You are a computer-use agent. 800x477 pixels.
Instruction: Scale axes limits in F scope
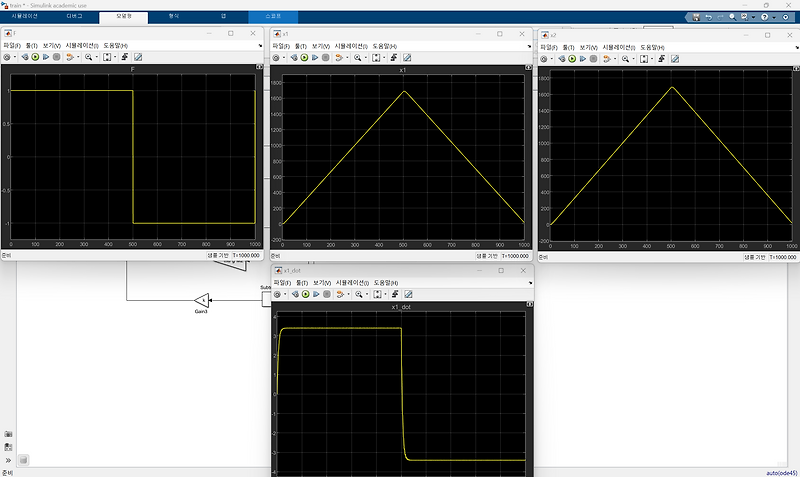(x=107, y=57)
